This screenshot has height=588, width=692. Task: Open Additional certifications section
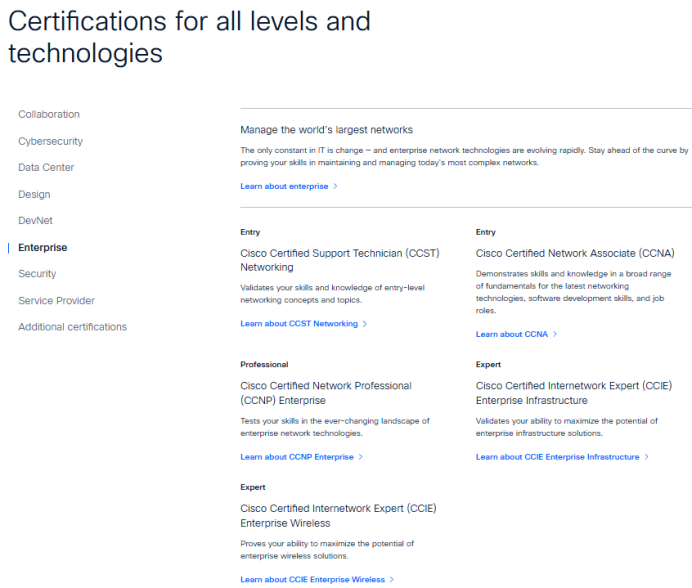click(x=72, y=327)
